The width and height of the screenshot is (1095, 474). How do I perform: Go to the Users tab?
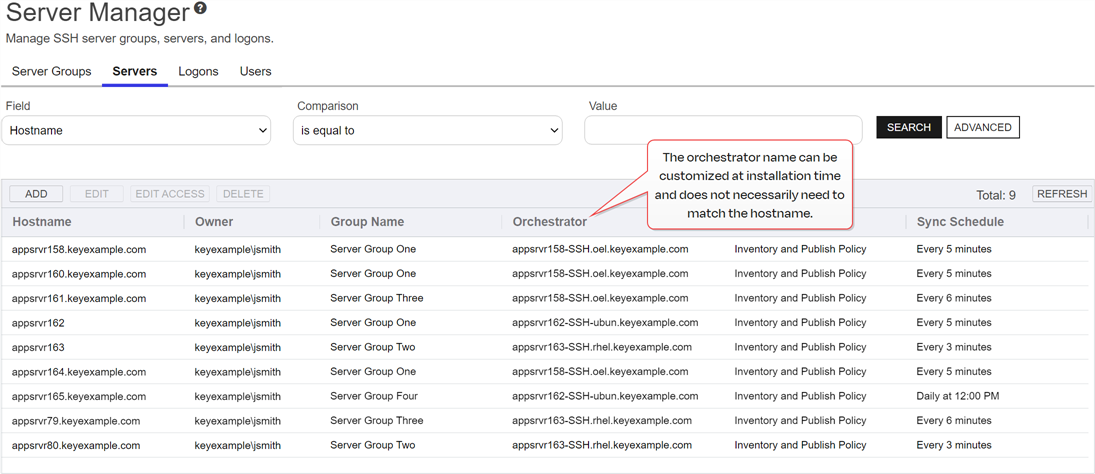point(255,72)
